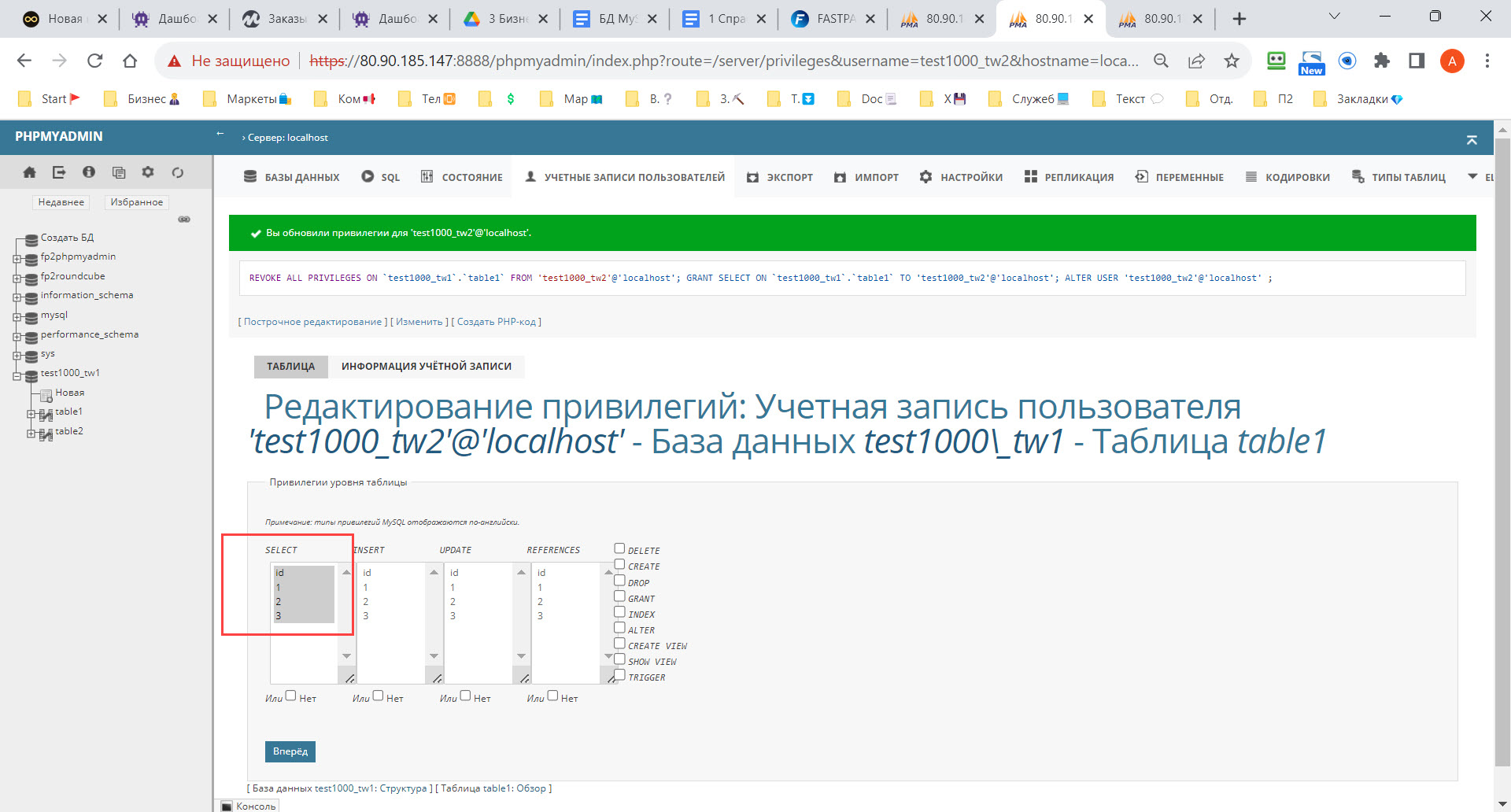Click the link-with-main-panel chain icon
1511x812 pixels.
point(184,220)
